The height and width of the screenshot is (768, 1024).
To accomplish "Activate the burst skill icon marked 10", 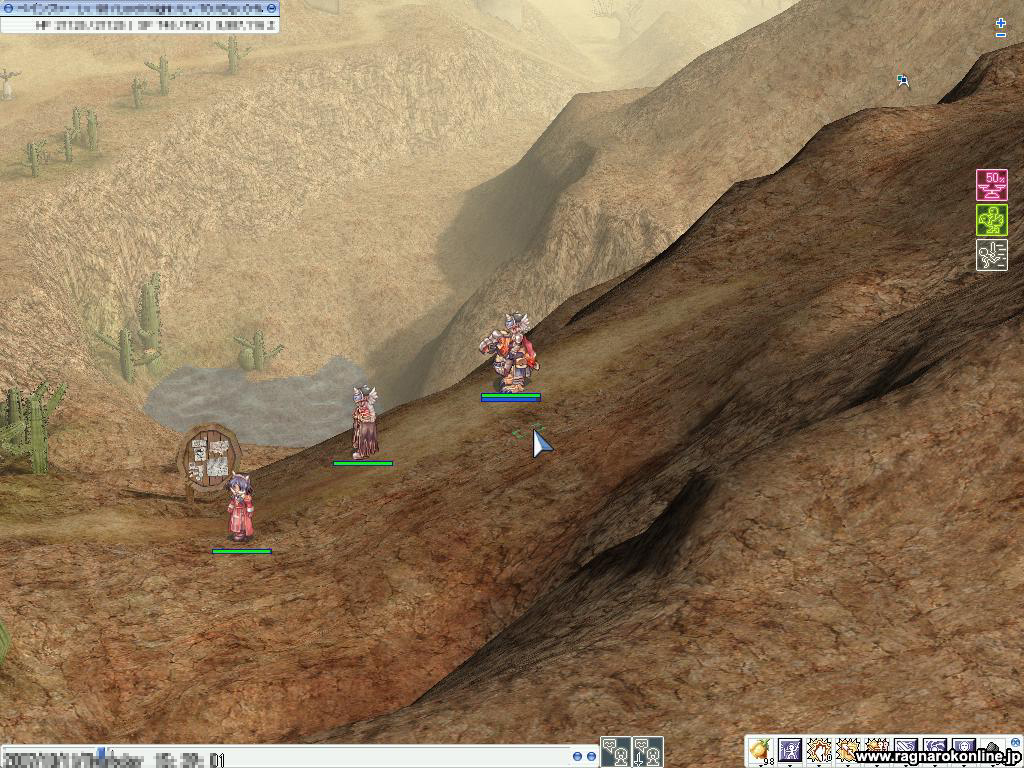I will click(x=820, y=750).
